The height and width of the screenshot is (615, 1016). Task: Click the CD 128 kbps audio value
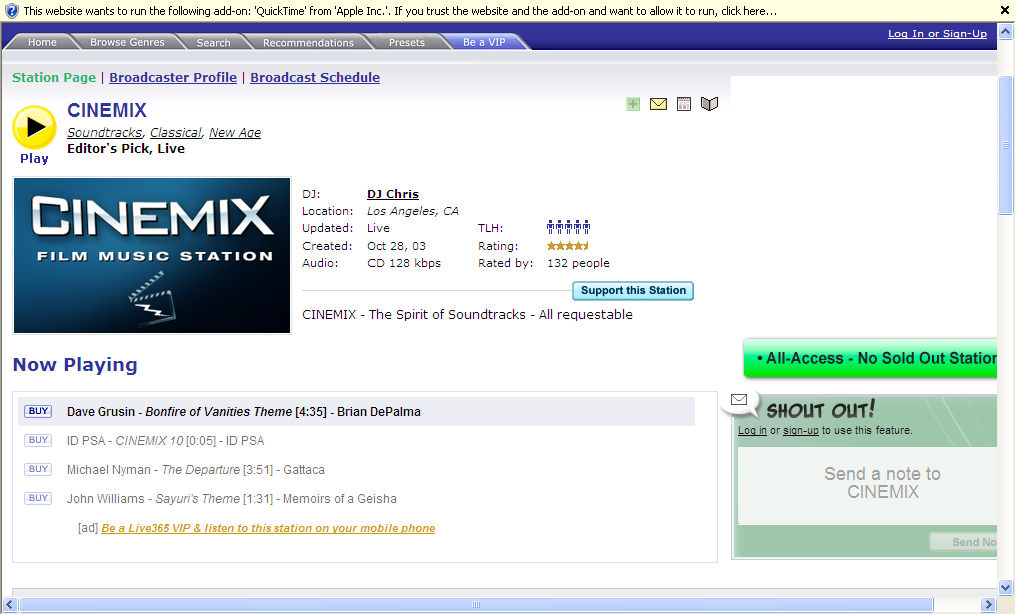[x=404, y=263]
